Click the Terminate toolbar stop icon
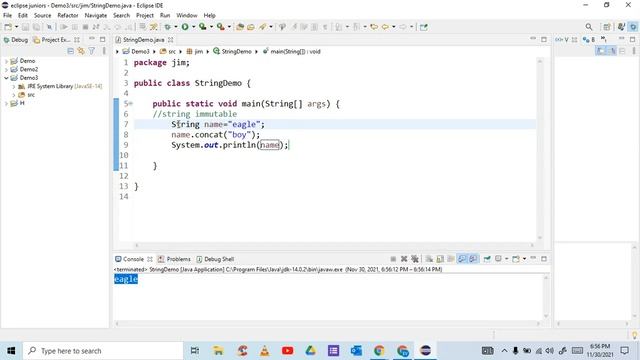Viewport: 640px width, 360px height. pyautogui.click(x=85, y=27)
